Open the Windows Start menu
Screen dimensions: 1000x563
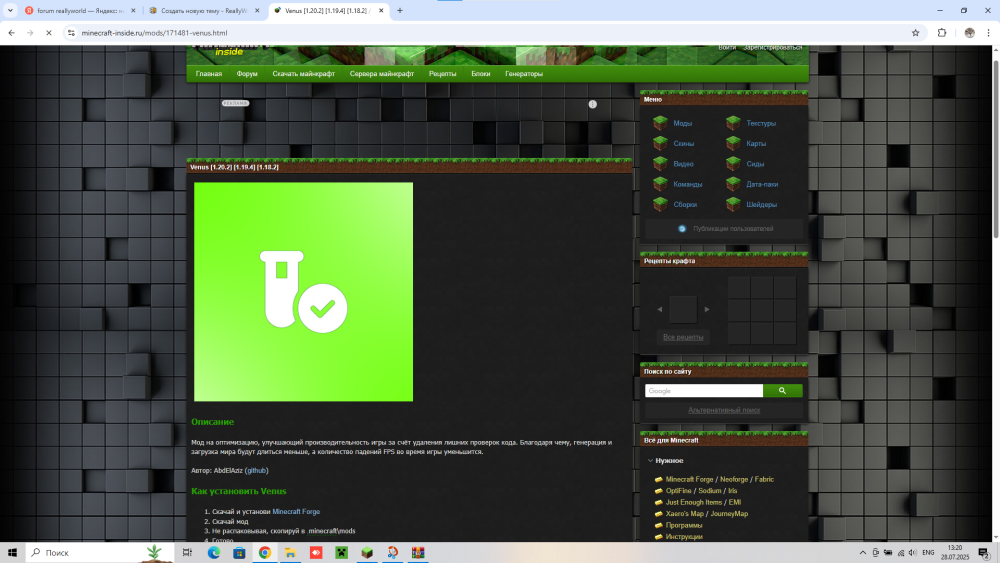pyautogui.click(x=12, y=553)
